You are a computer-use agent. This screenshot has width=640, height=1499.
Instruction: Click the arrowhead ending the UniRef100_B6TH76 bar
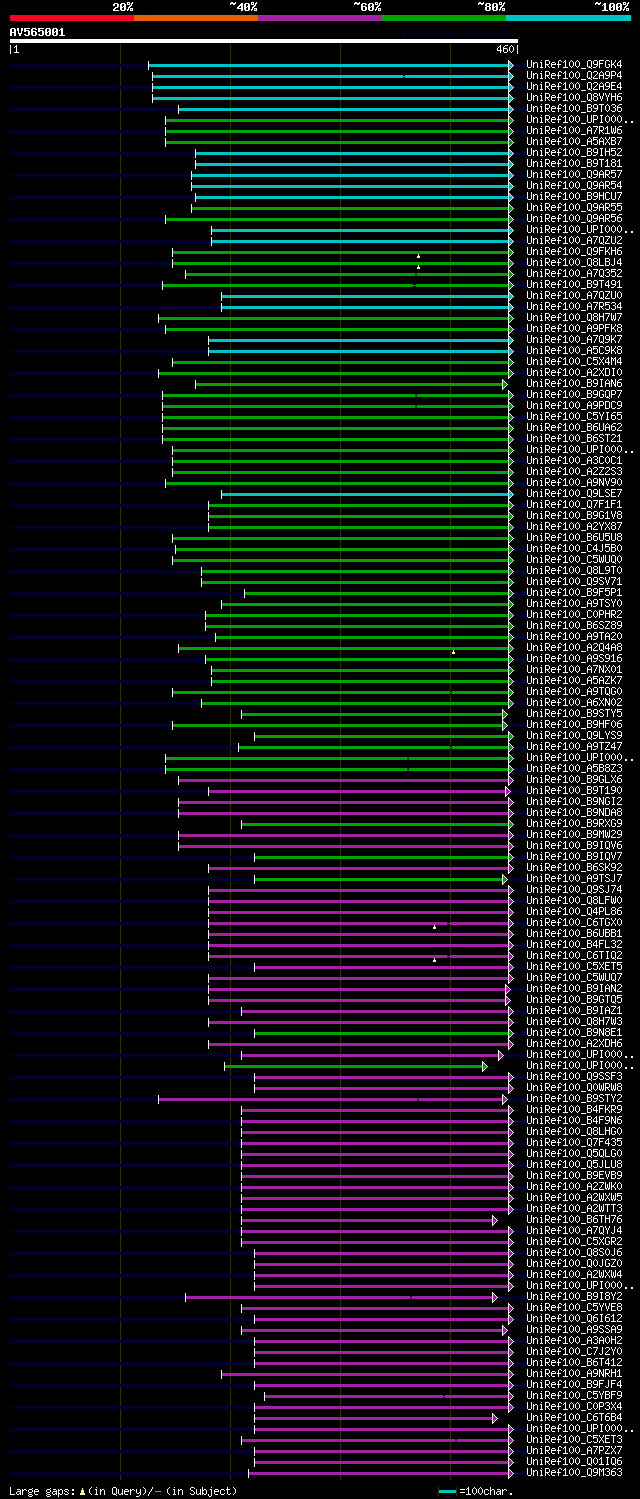pyautogui.click(x=494, y=1220)
